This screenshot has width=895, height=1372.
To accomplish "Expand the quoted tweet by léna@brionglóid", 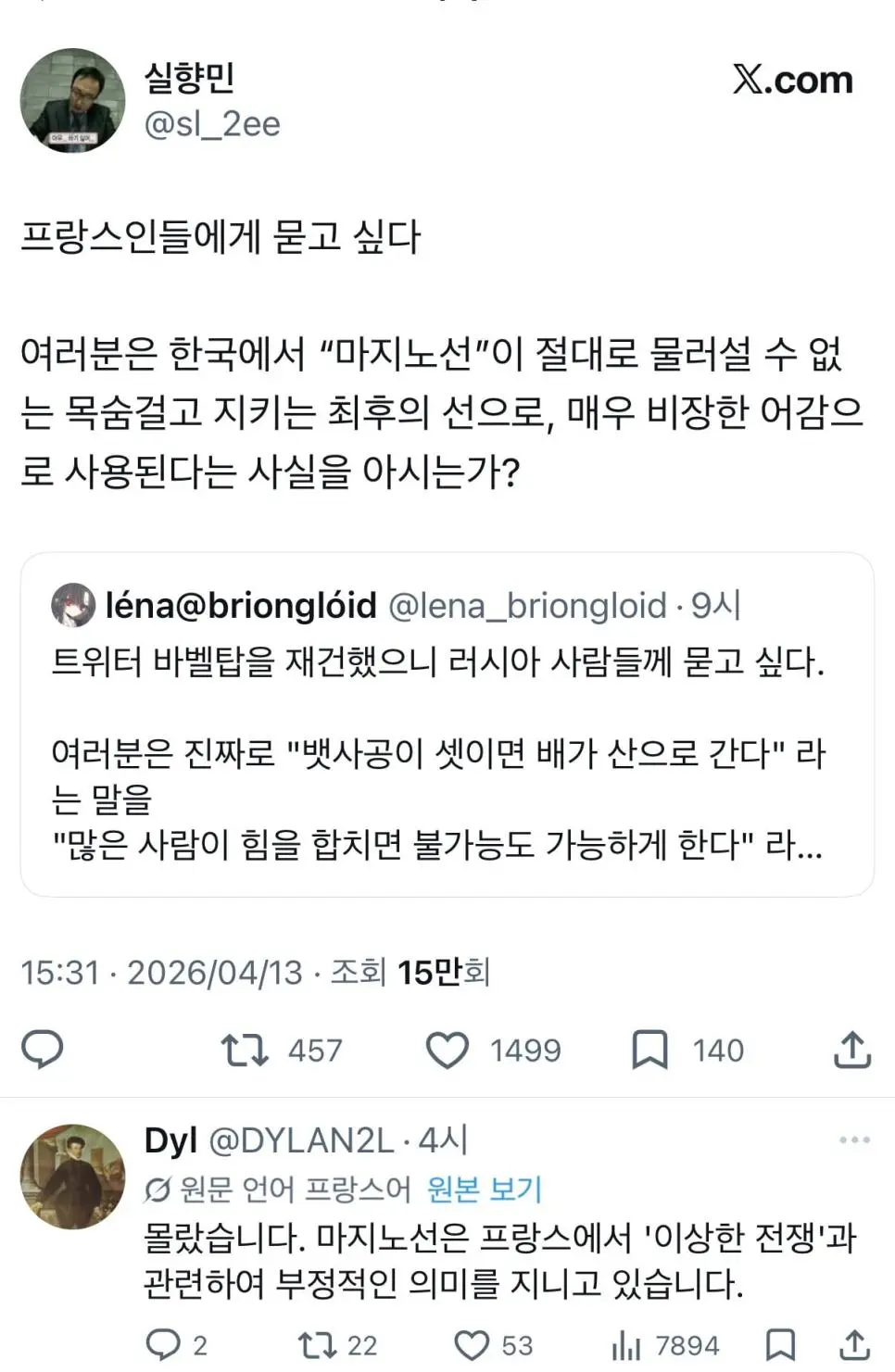I will pos(447,732).
